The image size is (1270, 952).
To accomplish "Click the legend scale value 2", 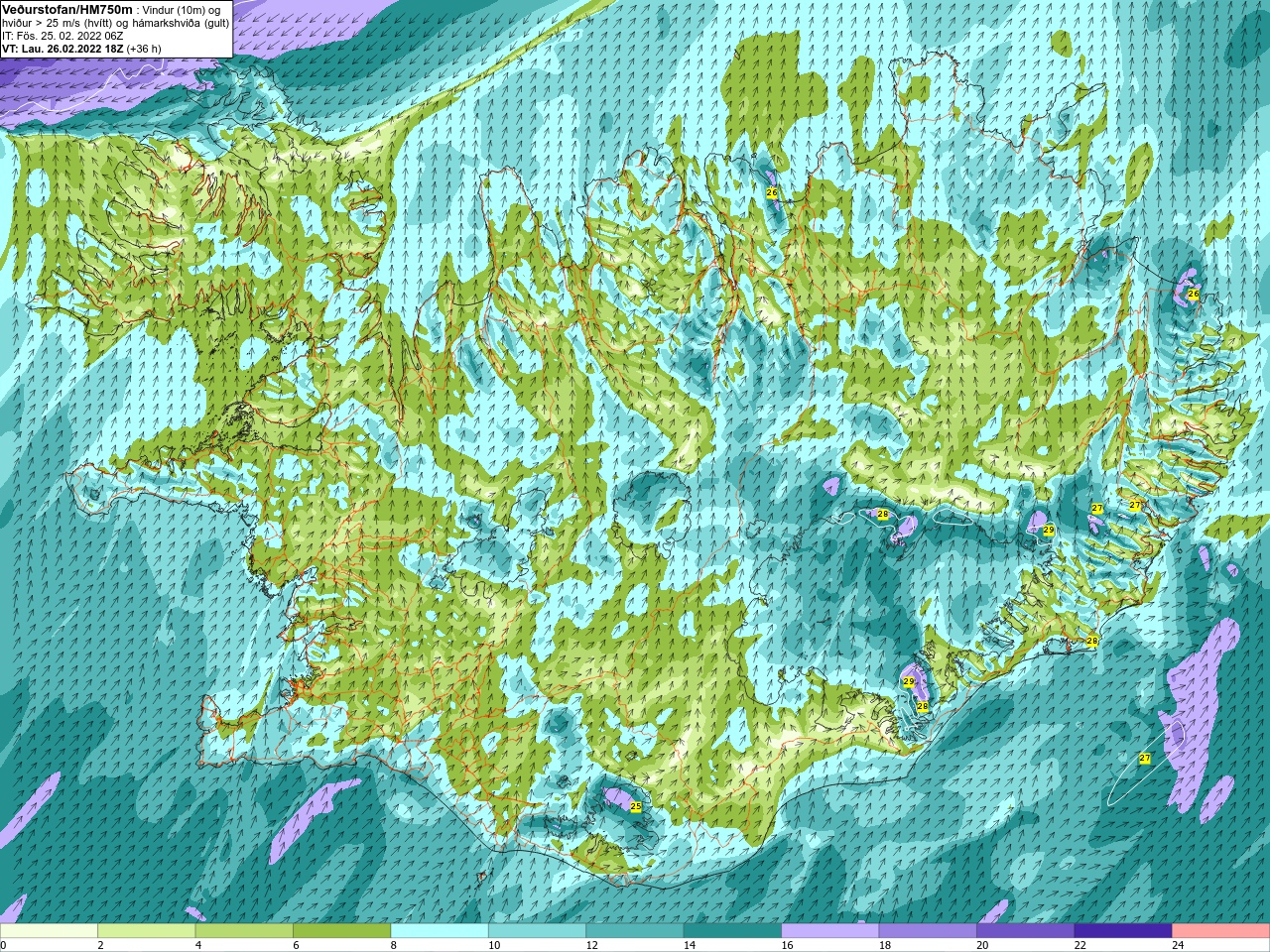I will point(101,945).
